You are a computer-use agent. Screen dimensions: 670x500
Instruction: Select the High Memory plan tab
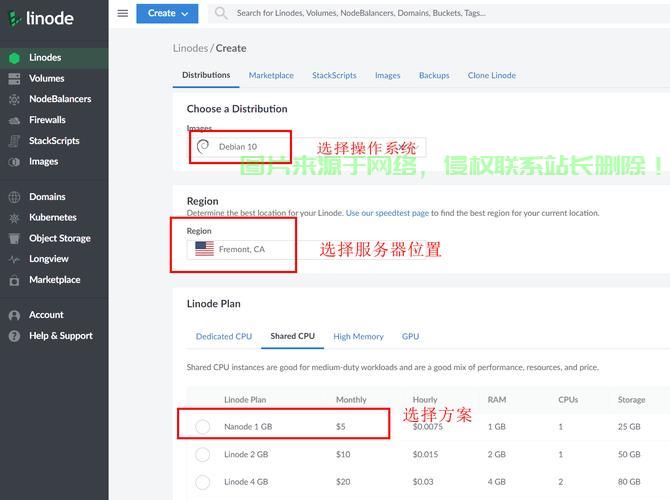359,337
